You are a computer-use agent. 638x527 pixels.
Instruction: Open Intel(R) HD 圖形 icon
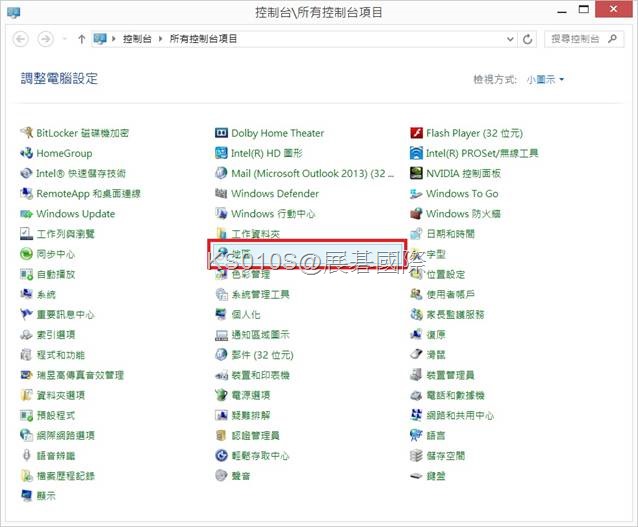221,153
